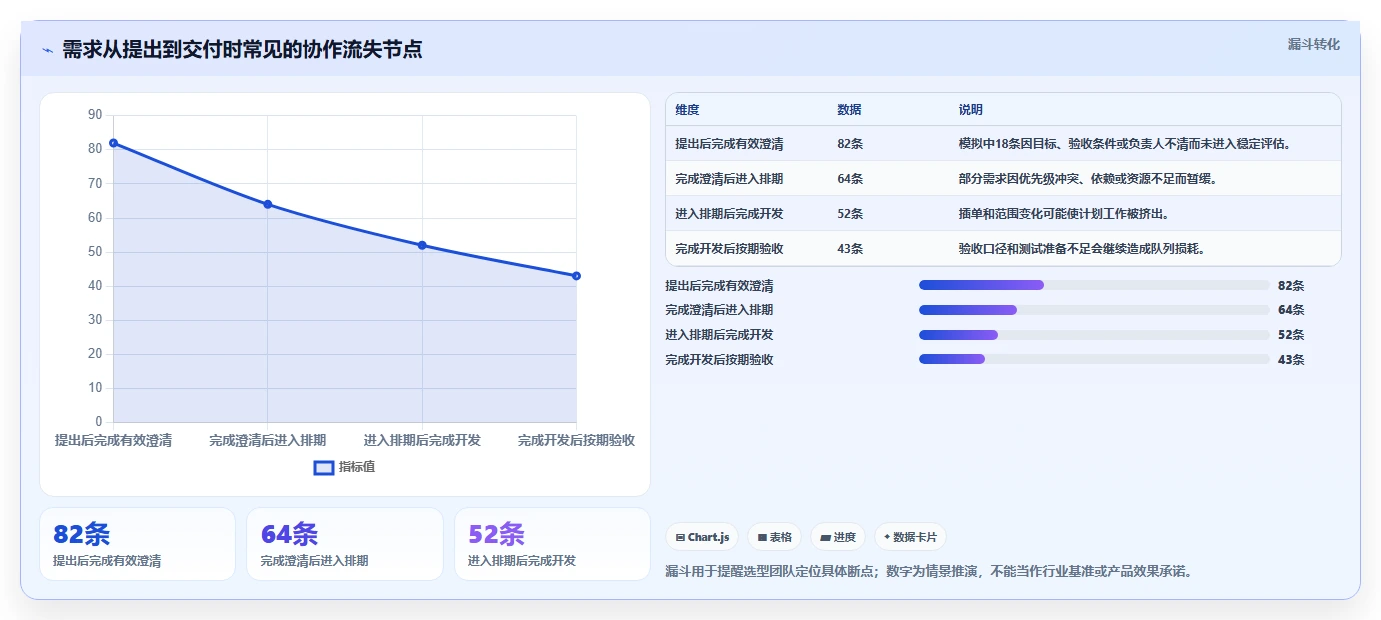1381x620 pixels.
Task: Open the 82条 data card
Action: coord(137,544)
